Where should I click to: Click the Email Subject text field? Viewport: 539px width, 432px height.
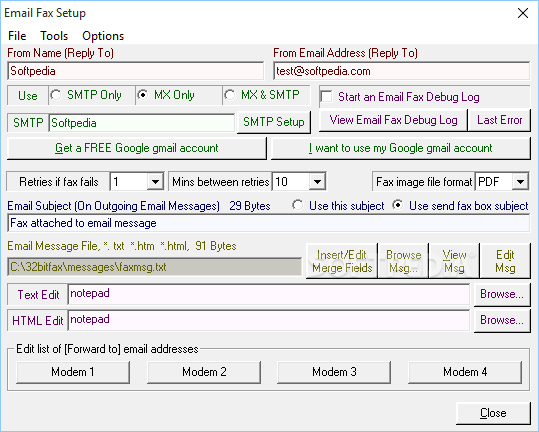pos(268,223)
